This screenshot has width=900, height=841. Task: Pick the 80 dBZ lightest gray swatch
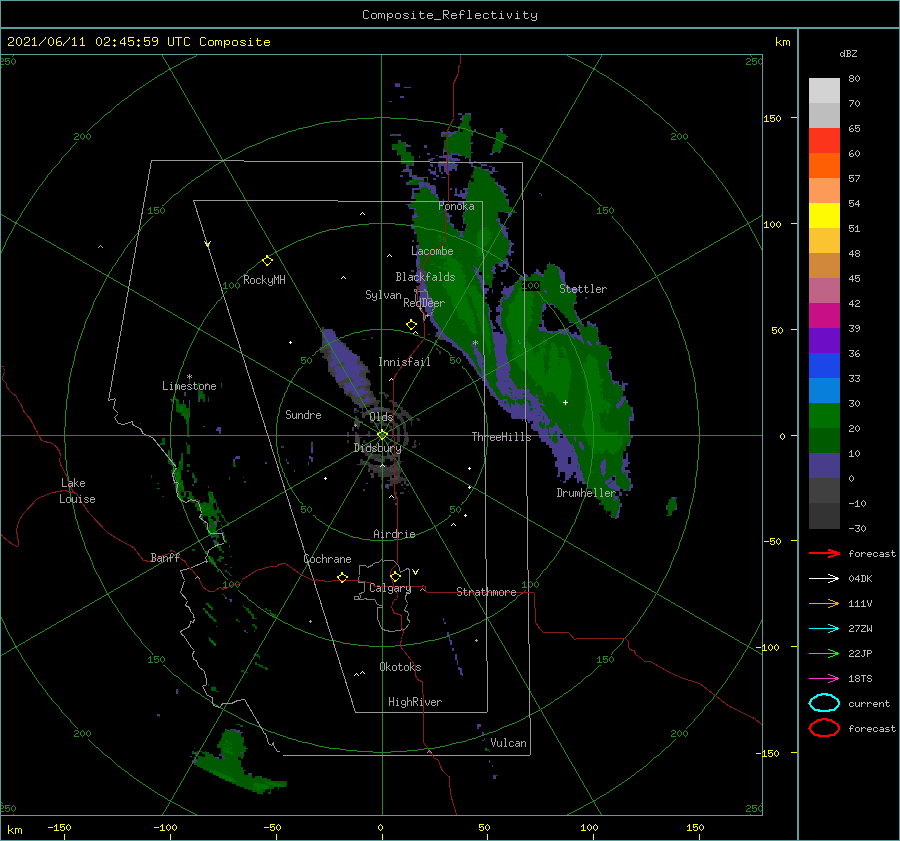point(824,90)
